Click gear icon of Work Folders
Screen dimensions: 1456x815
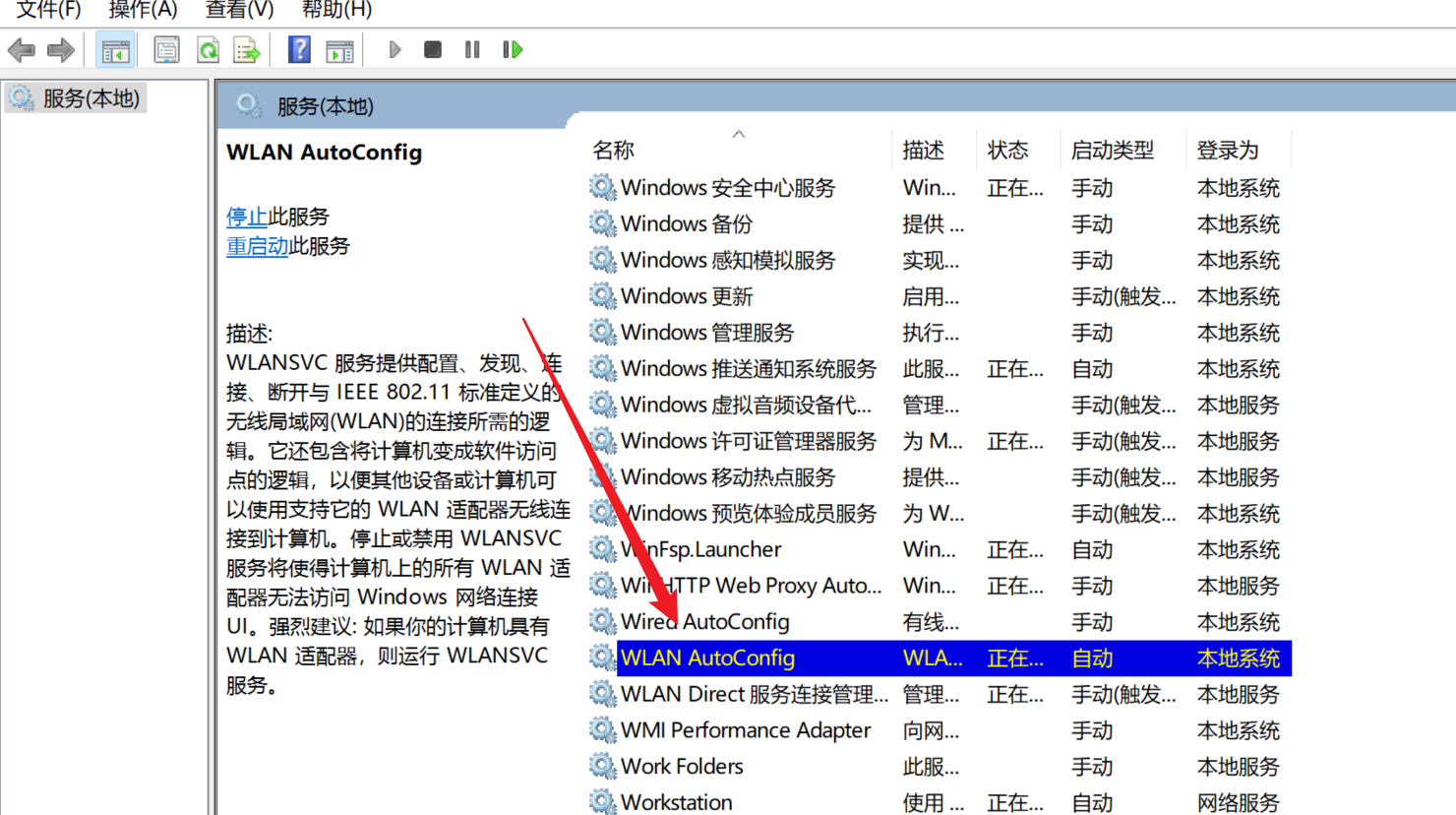click(602, 766)
